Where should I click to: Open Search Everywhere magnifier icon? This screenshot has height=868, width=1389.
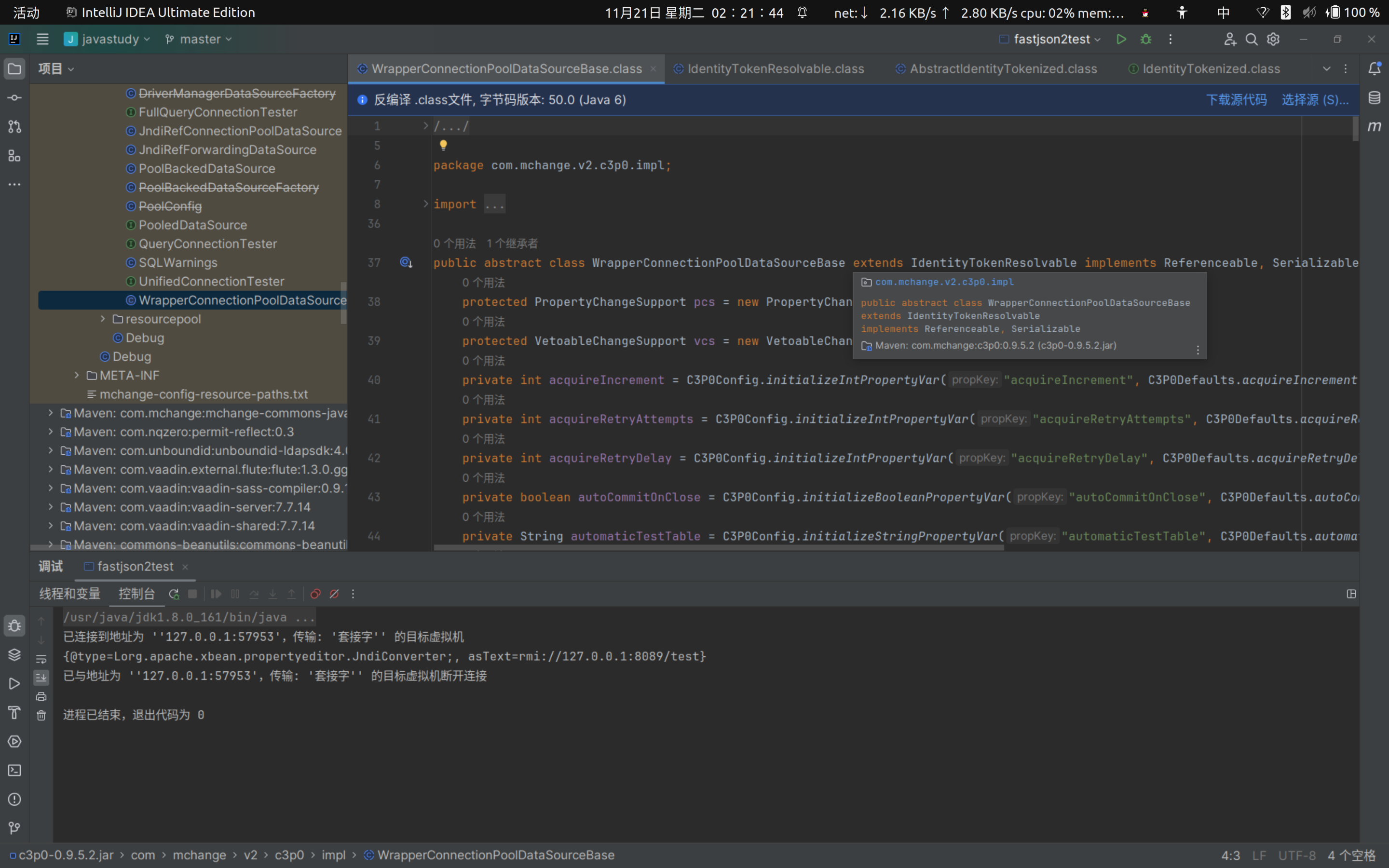(1251, 39)
